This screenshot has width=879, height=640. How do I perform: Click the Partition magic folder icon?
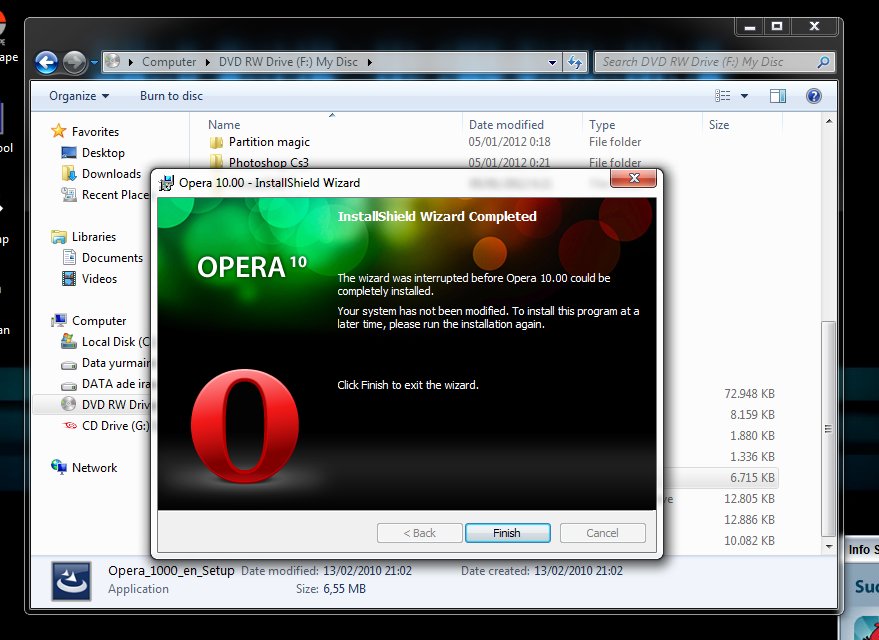tap(216, 142)
